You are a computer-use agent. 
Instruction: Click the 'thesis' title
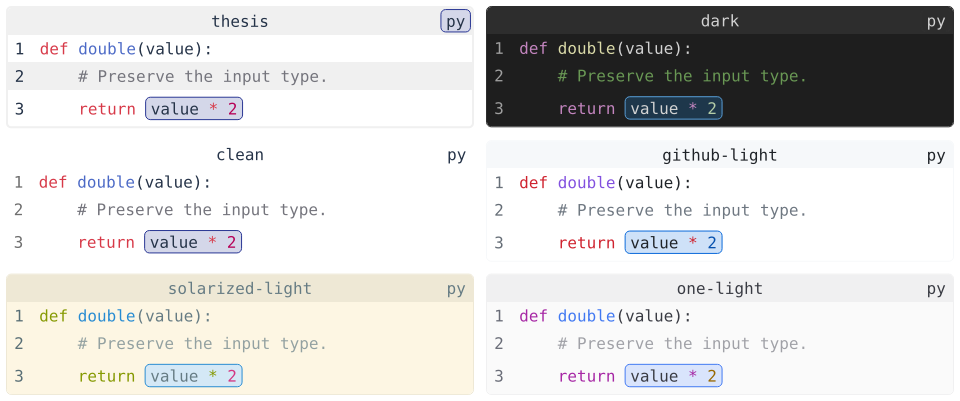tap(240, 21)
